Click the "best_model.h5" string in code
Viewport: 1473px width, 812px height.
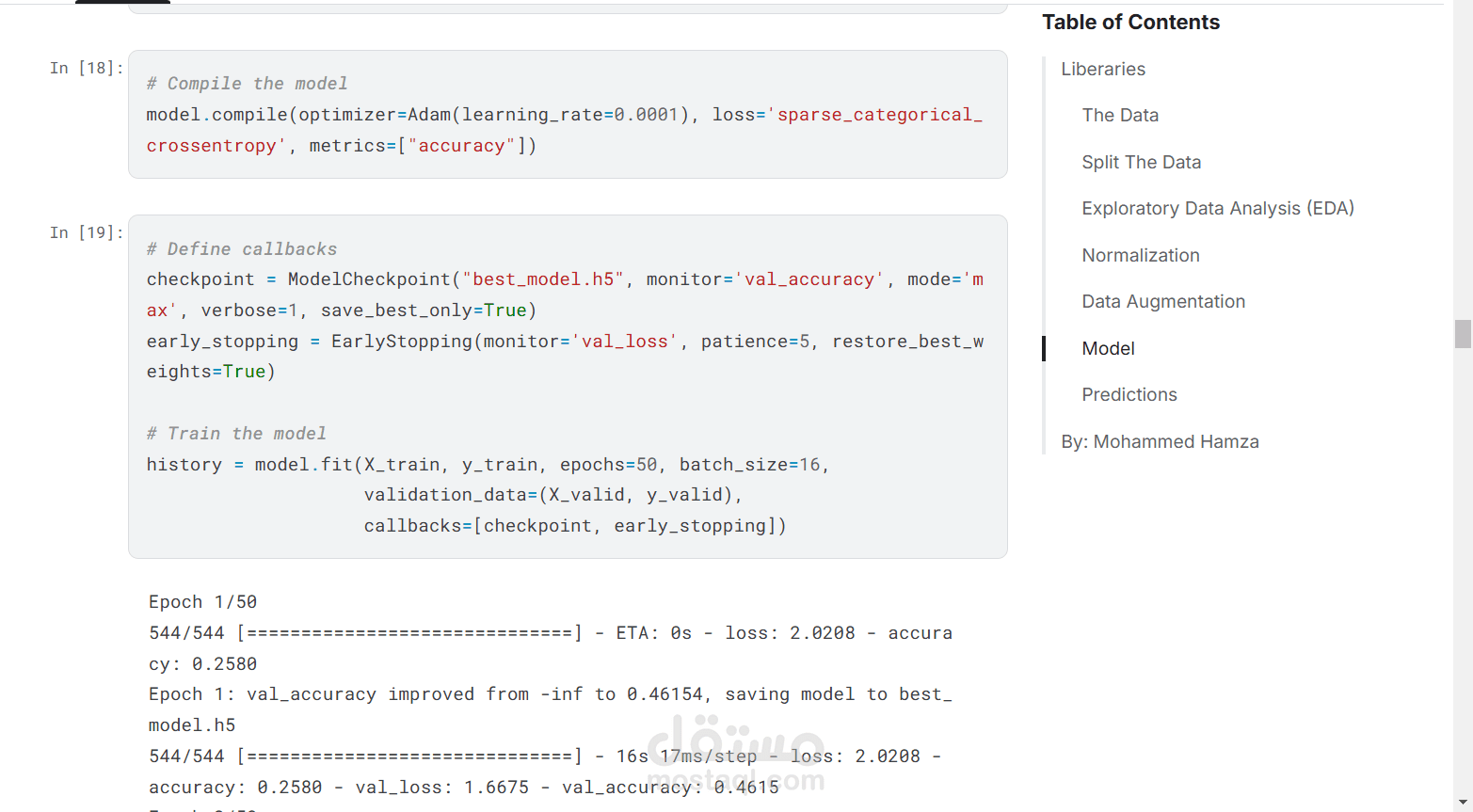(542, 279)
